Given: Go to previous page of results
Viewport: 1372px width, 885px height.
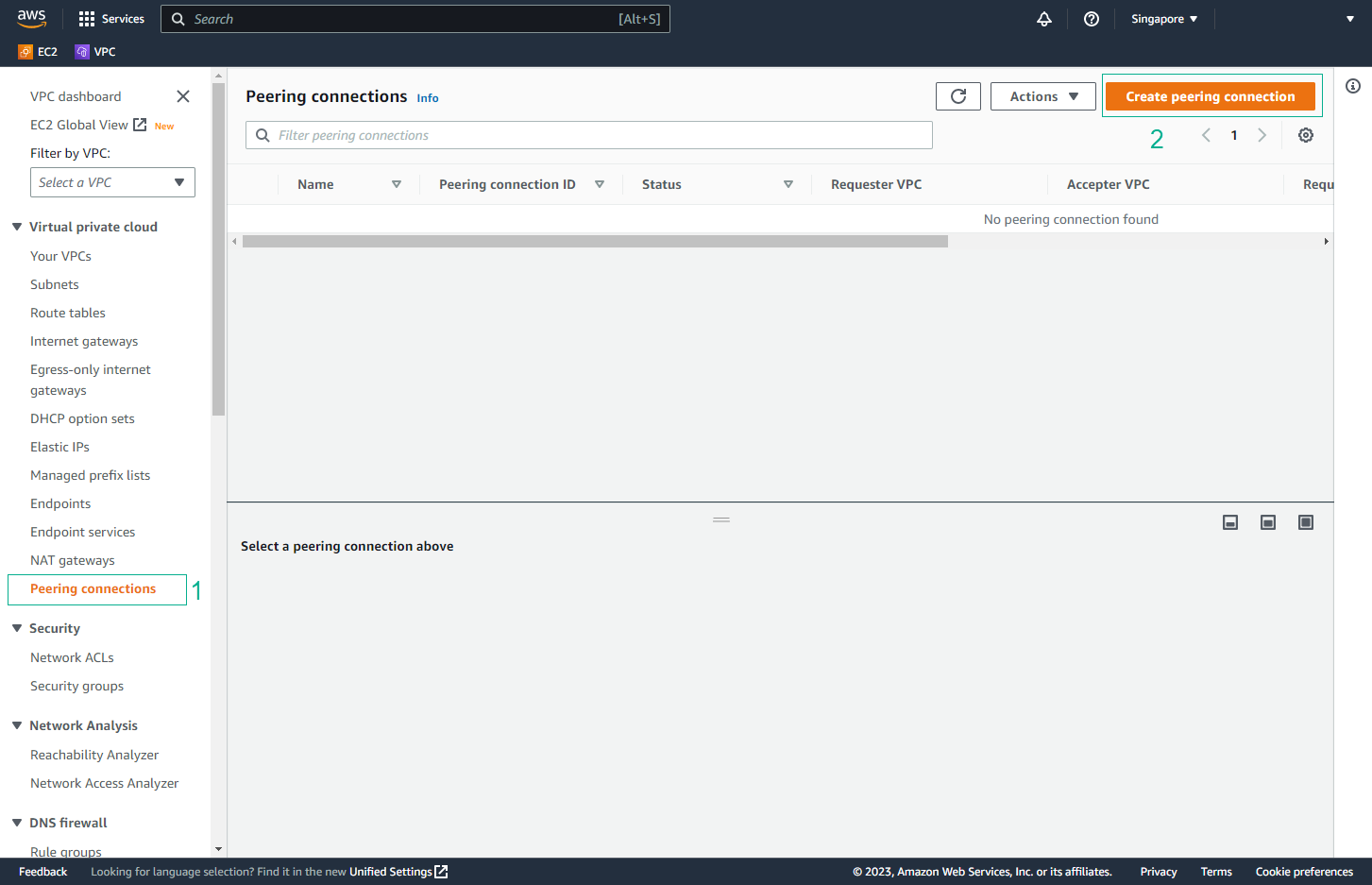Looking at the screenshot, I should click(x=1206, y=135).
